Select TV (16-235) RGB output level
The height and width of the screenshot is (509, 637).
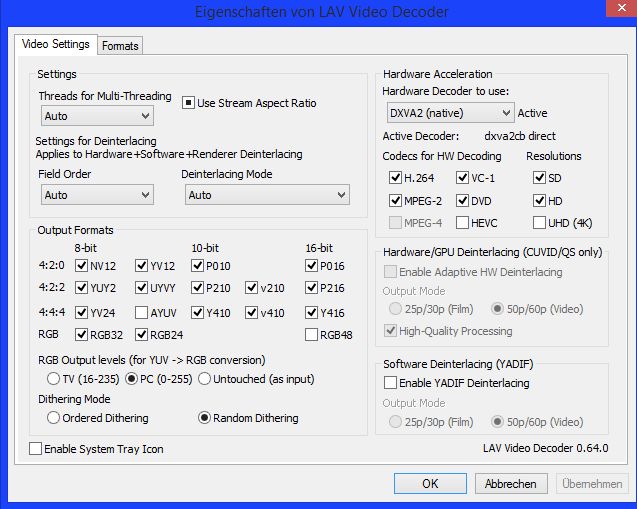coord(53,379)
